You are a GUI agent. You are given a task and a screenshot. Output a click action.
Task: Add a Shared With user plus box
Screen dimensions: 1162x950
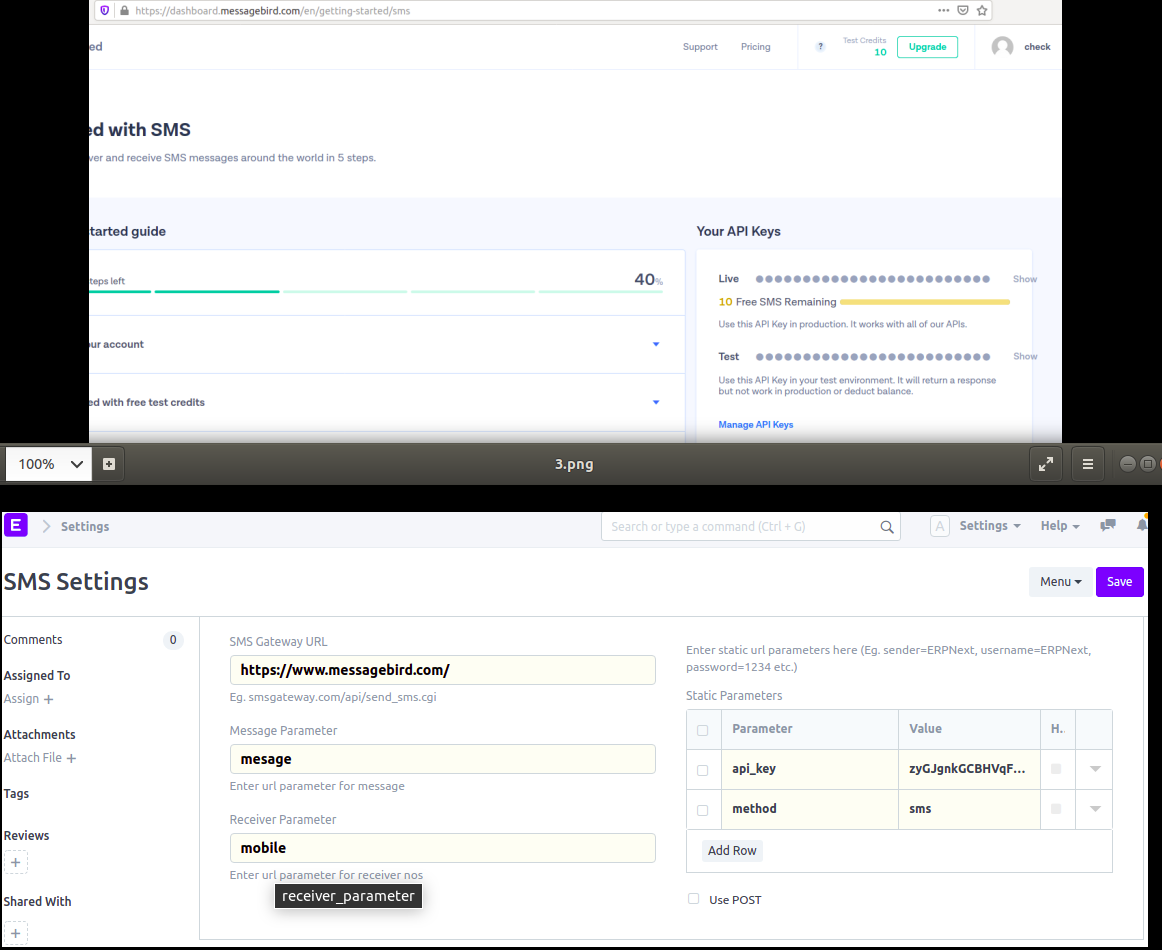[16, 933]
